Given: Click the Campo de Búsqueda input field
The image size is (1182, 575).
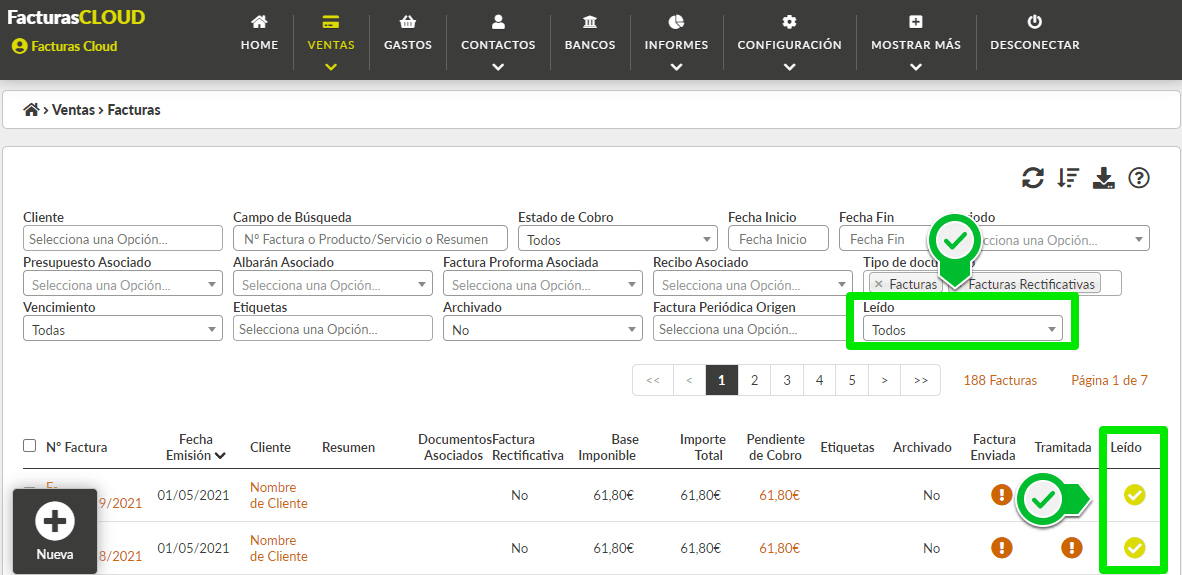Looking at the screenshot, I should 371,239.
